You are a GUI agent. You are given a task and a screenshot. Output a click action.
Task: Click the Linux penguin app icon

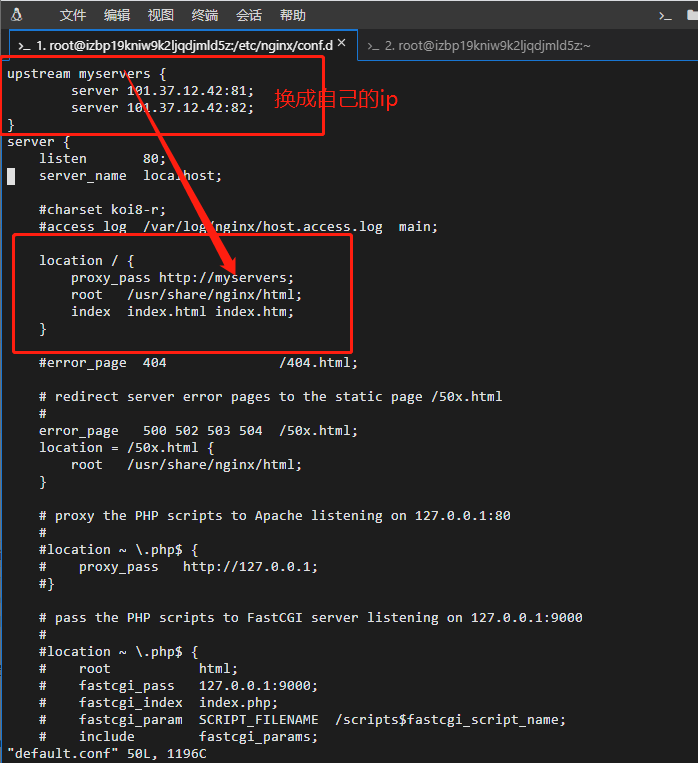(x=17, y=15)
